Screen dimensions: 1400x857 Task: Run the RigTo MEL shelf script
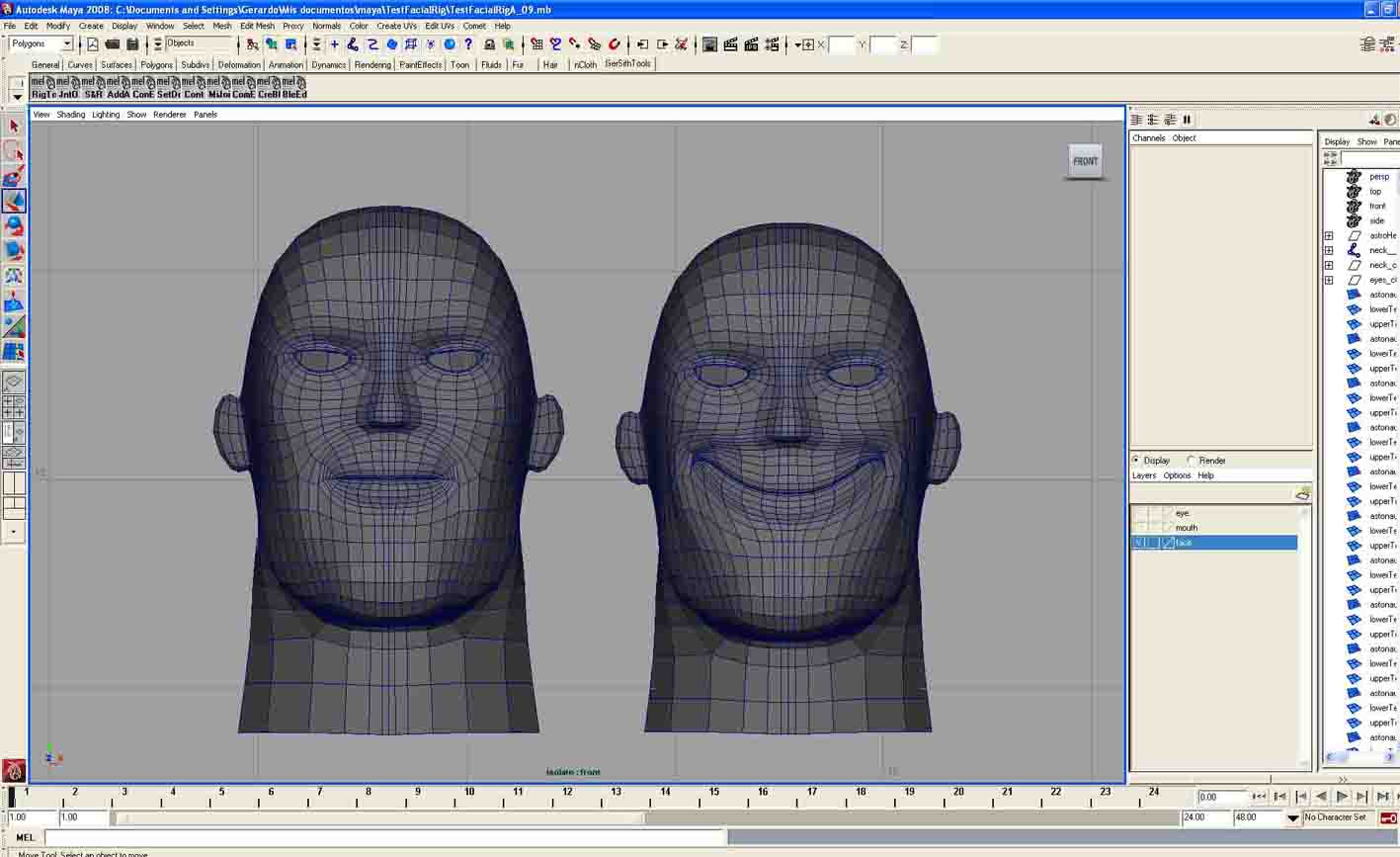(43, 88)
